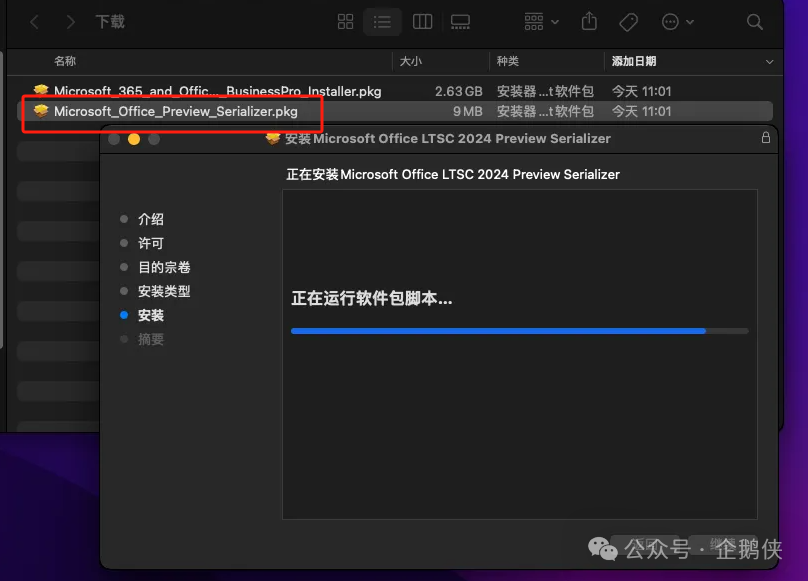Screen dimensions: 808x581
Task: Toggle sort order chevron beside 添加日期
Action: coord(769,62)
